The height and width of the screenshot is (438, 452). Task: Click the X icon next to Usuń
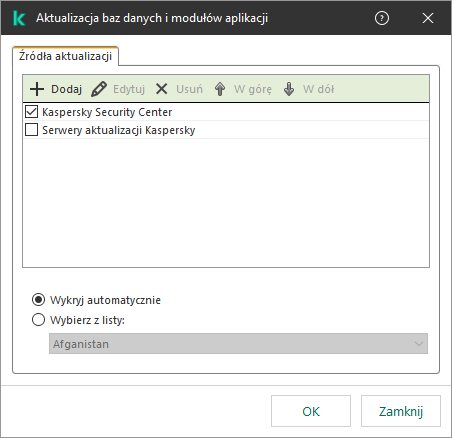point(162,89)
